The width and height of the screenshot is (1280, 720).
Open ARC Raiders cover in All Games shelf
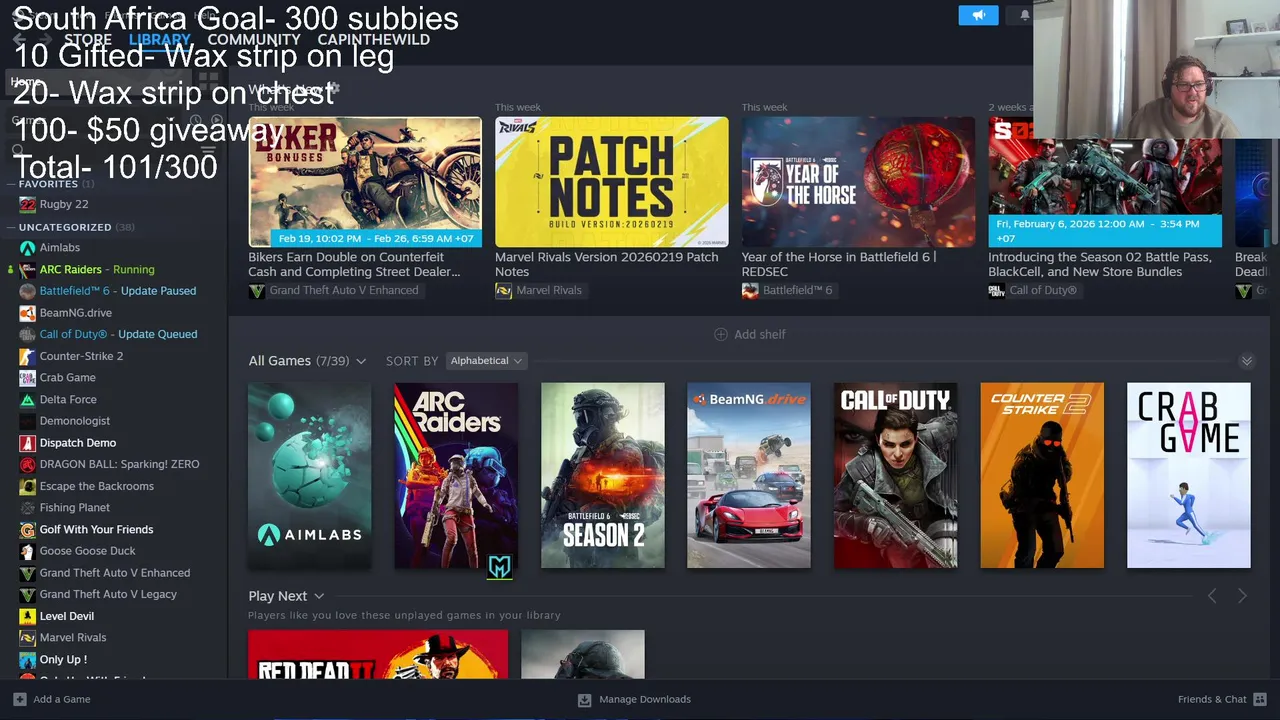coord(456,475)
